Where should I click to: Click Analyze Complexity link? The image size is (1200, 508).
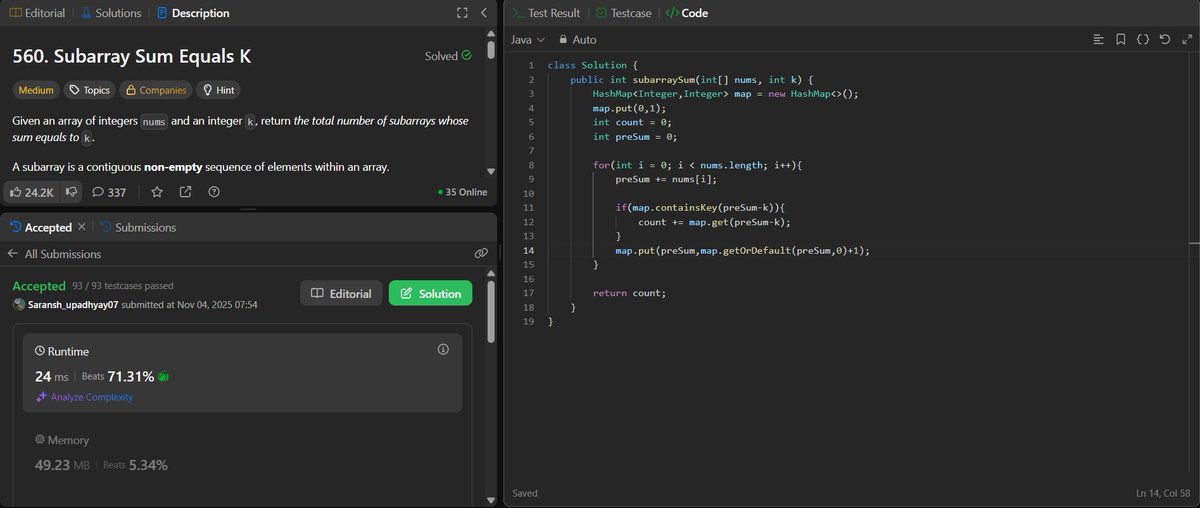pyautogui.click(x=84, y=397)
